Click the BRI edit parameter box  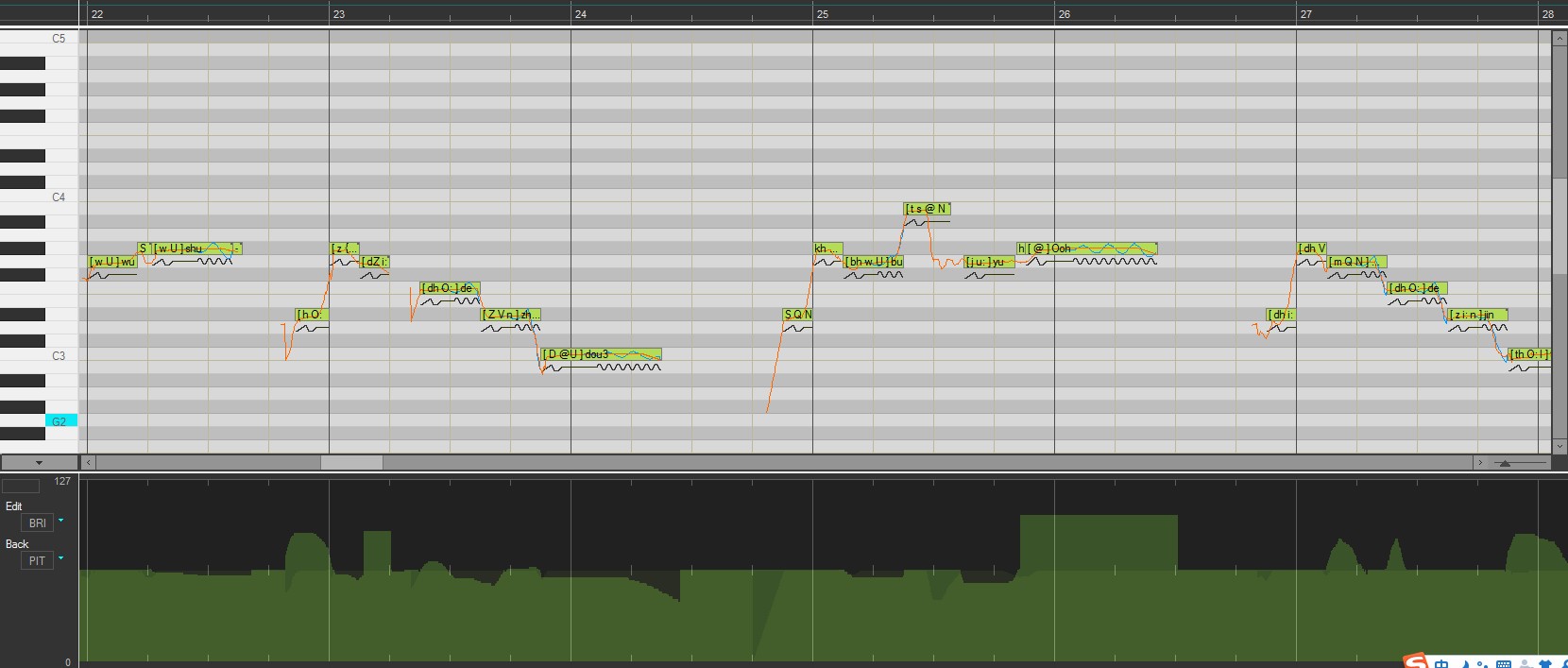(x=37, y=522)
